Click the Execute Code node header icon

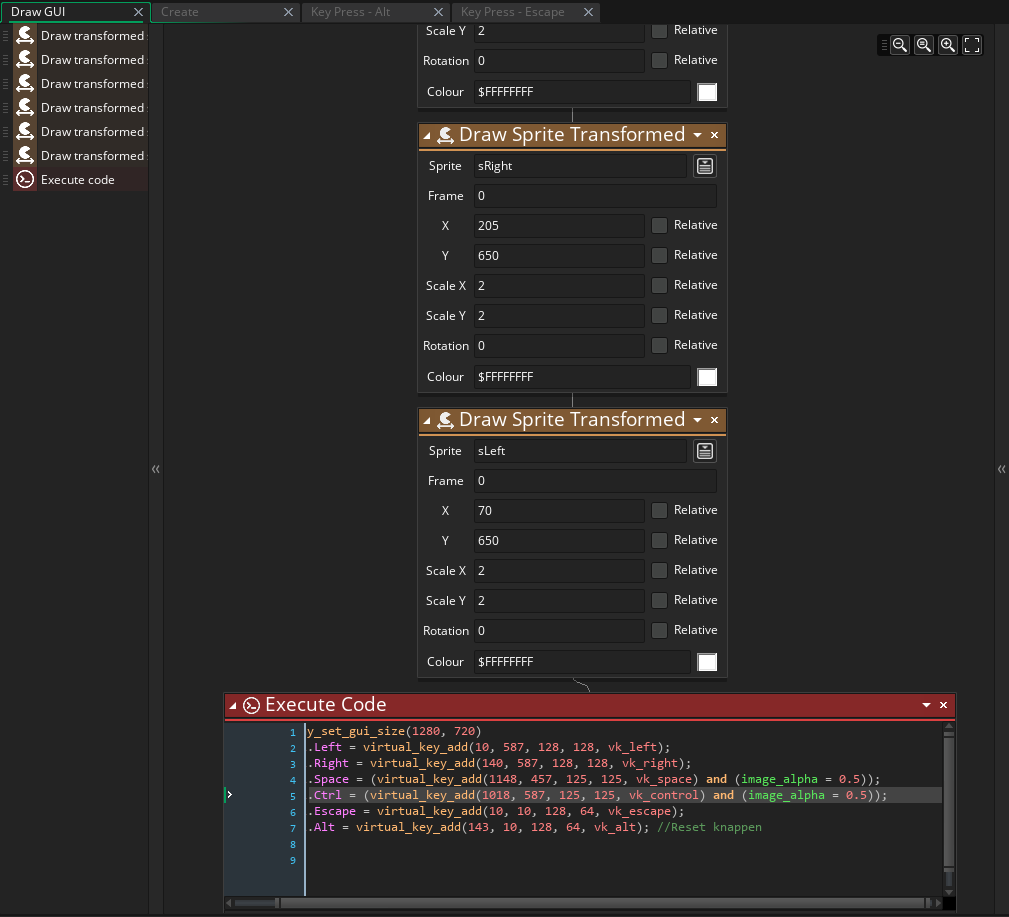(251, 705)
